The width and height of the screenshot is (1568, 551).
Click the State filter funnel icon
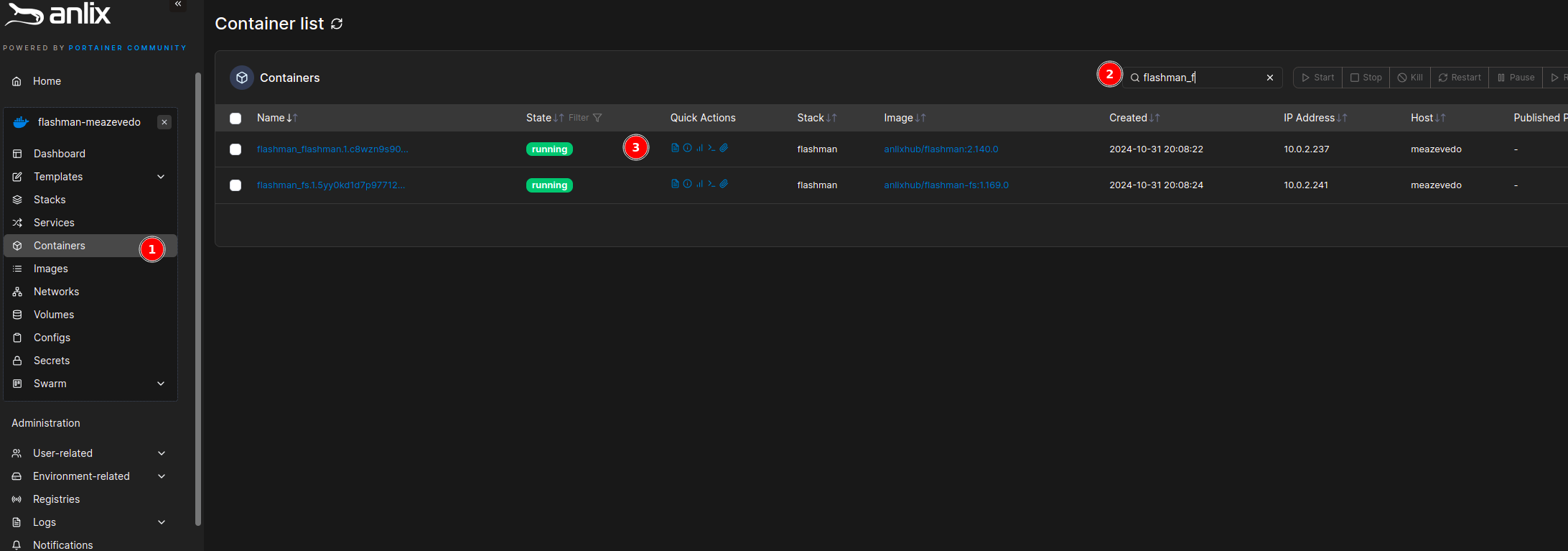coord(597,118)
